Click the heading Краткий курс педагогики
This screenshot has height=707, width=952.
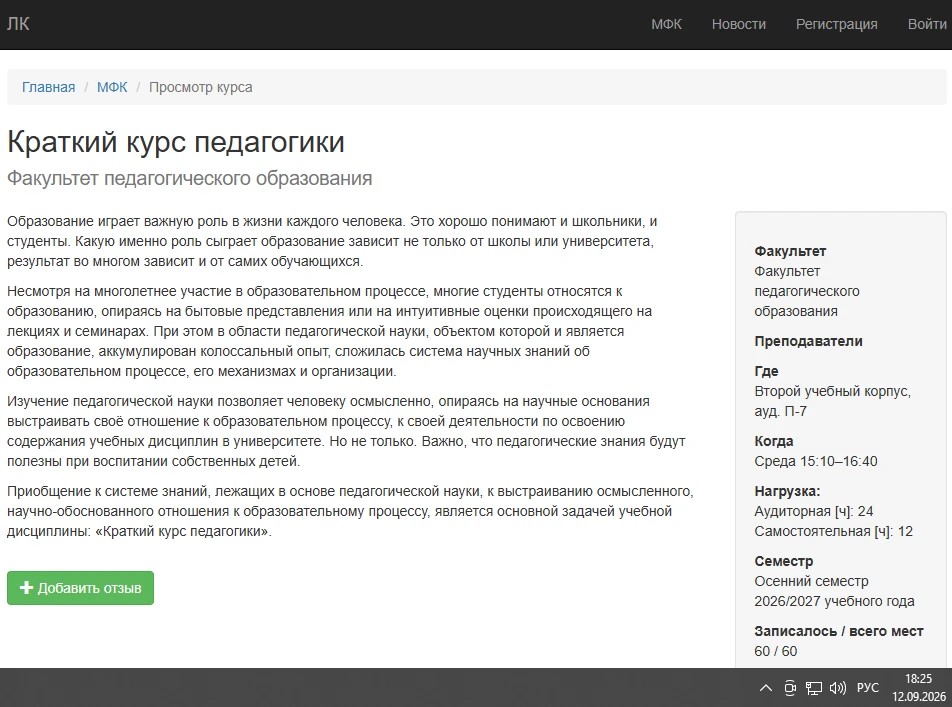click(175, 143)
